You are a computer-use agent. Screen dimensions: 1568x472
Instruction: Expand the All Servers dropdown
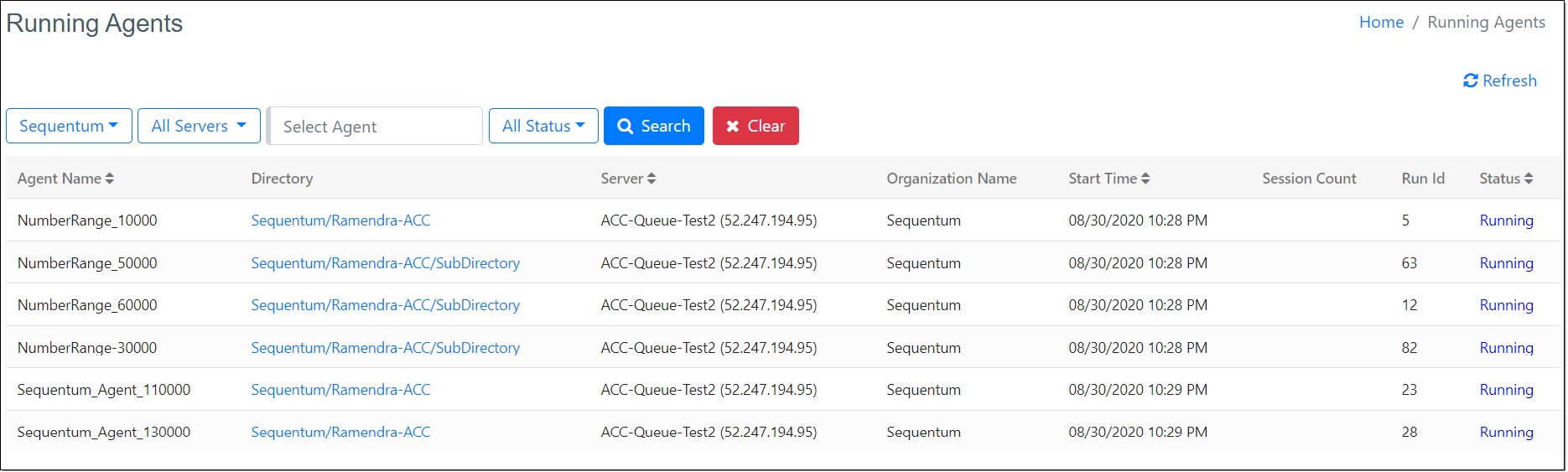[199, 126]
